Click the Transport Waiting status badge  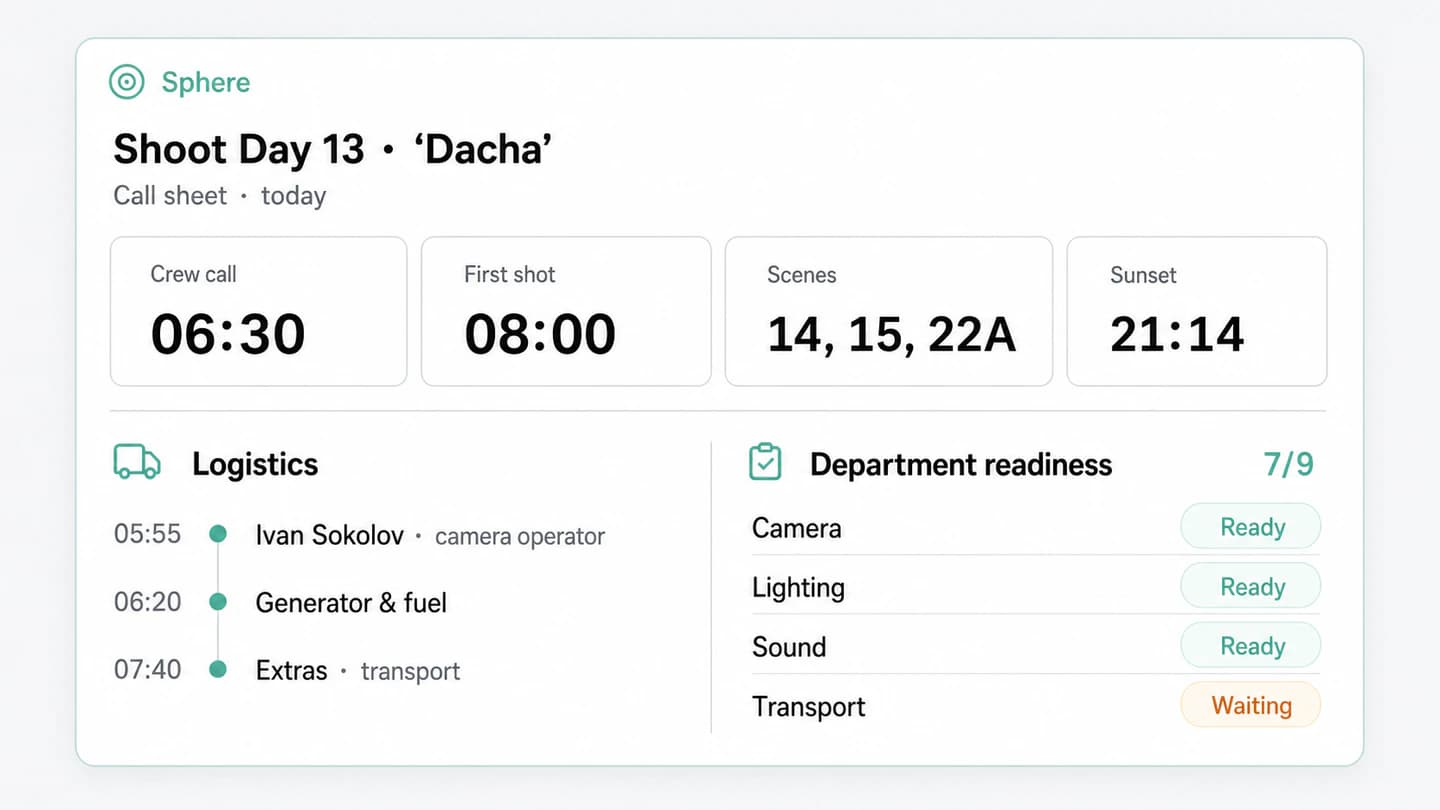point(1251,705)
